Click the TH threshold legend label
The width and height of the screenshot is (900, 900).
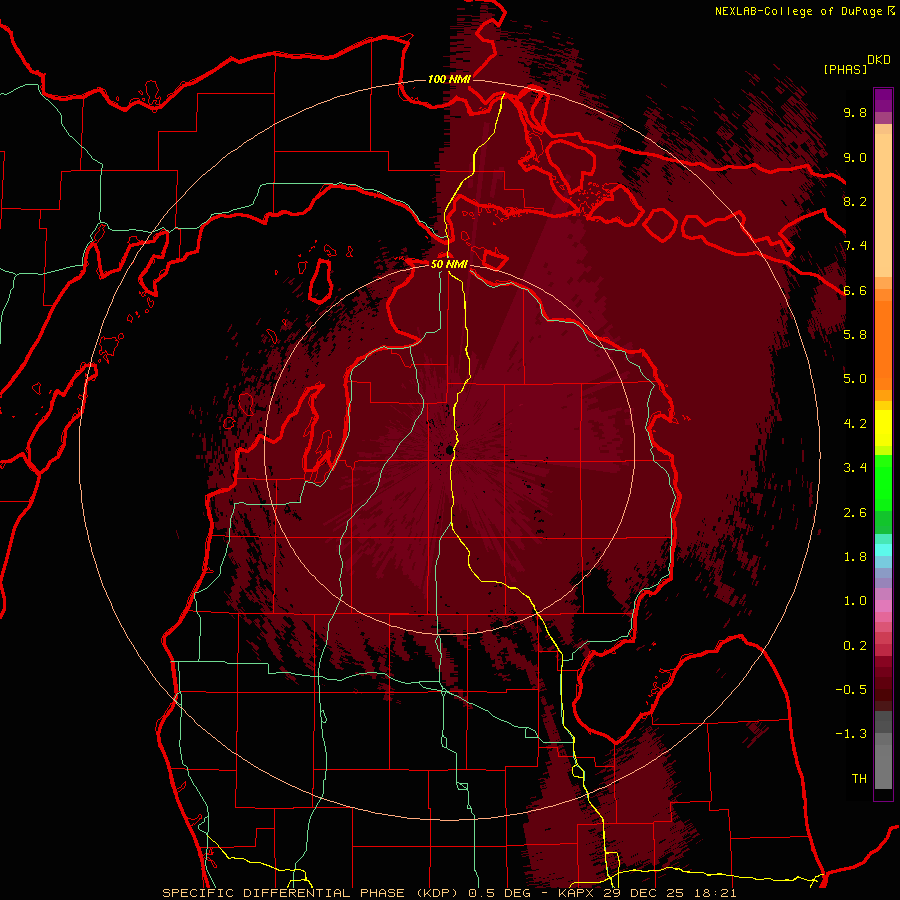[859, 779]
